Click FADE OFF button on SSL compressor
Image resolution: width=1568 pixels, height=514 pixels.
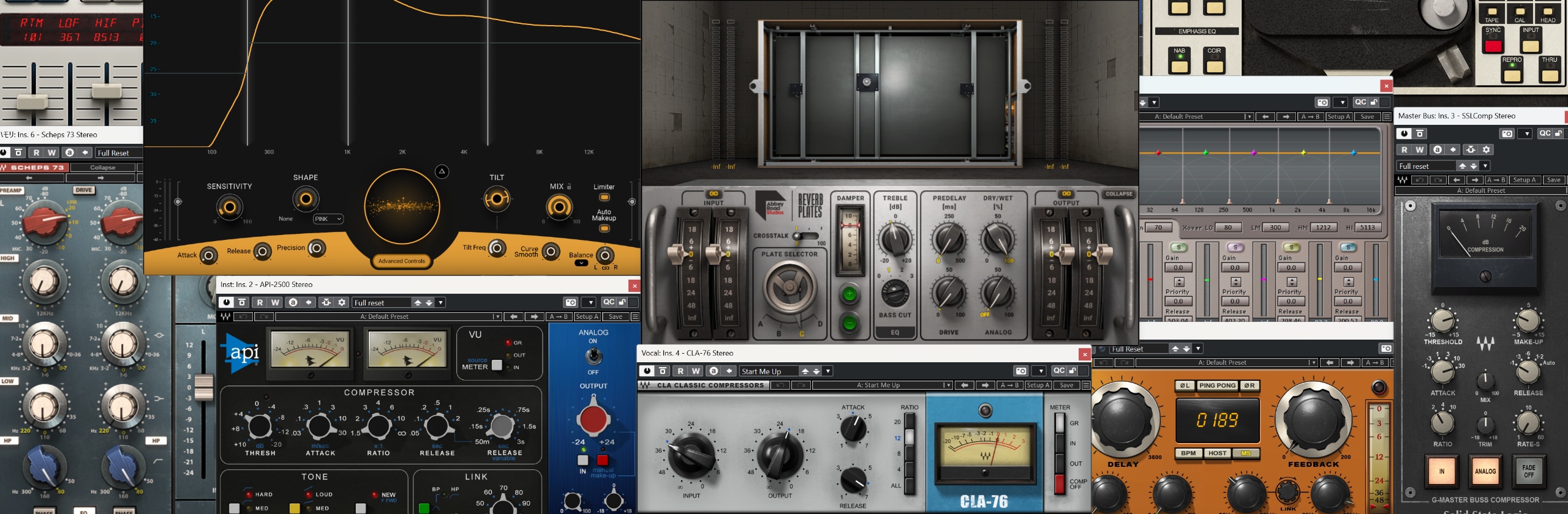tap(1529, 471)
